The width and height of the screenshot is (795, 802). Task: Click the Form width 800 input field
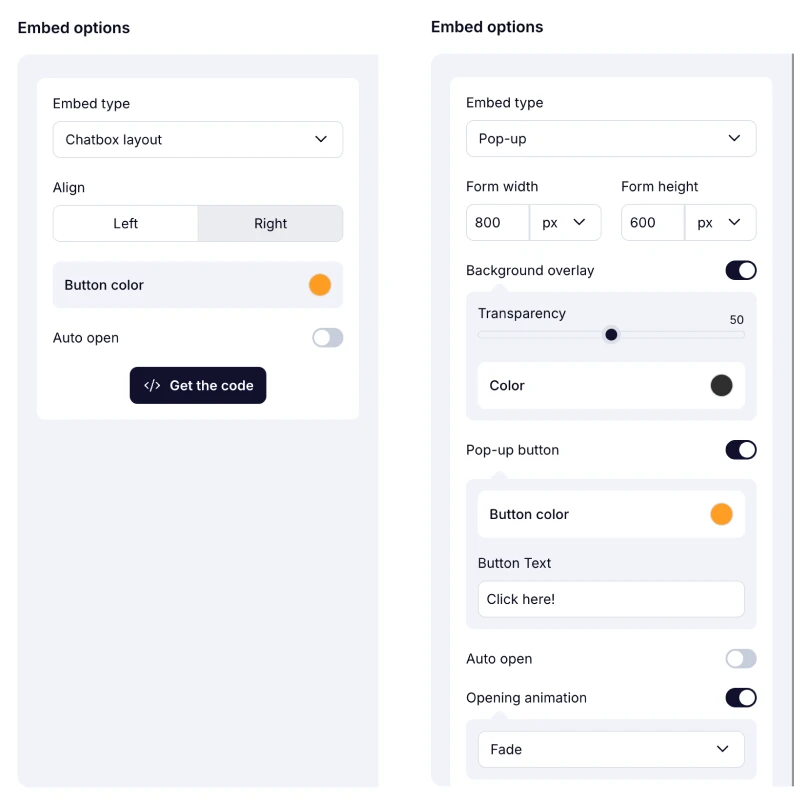497,222
